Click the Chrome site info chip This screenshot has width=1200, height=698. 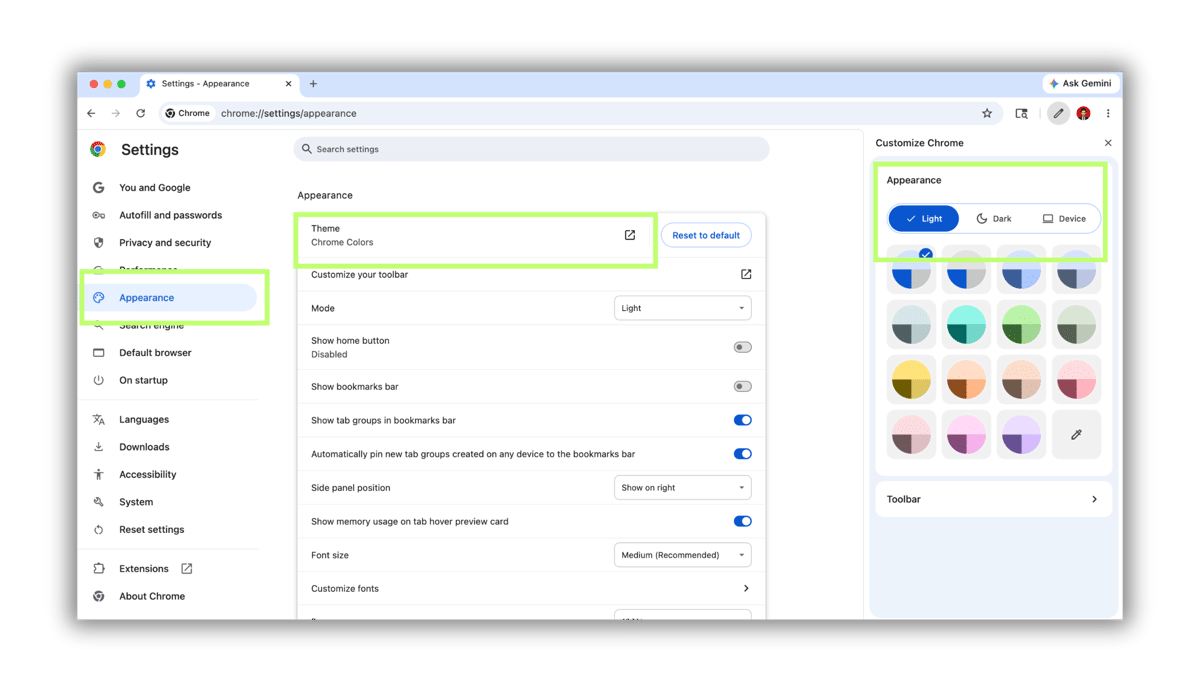click(188, 113)
